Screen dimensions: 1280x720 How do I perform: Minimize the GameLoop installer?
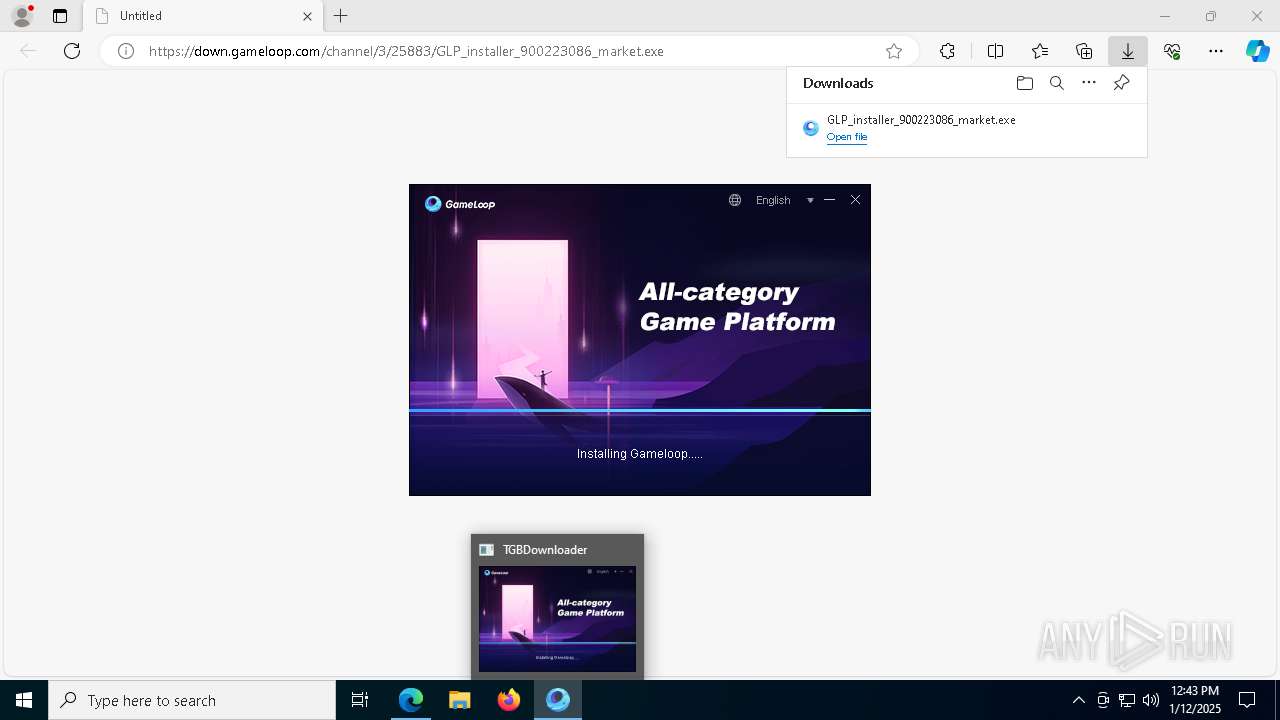coord(829,200)
